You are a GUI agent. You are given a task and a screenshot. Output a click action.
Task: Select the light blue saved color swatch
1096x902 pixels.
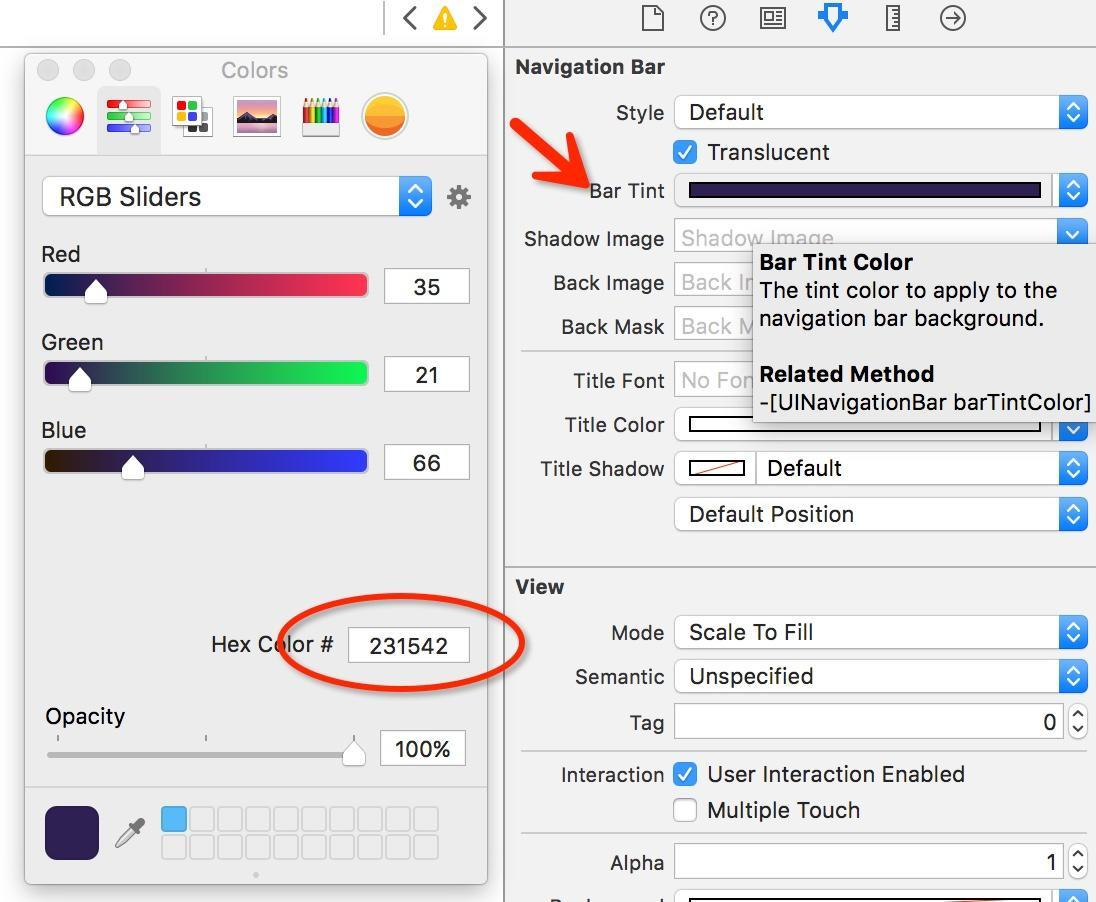click(x=174, y=819)
